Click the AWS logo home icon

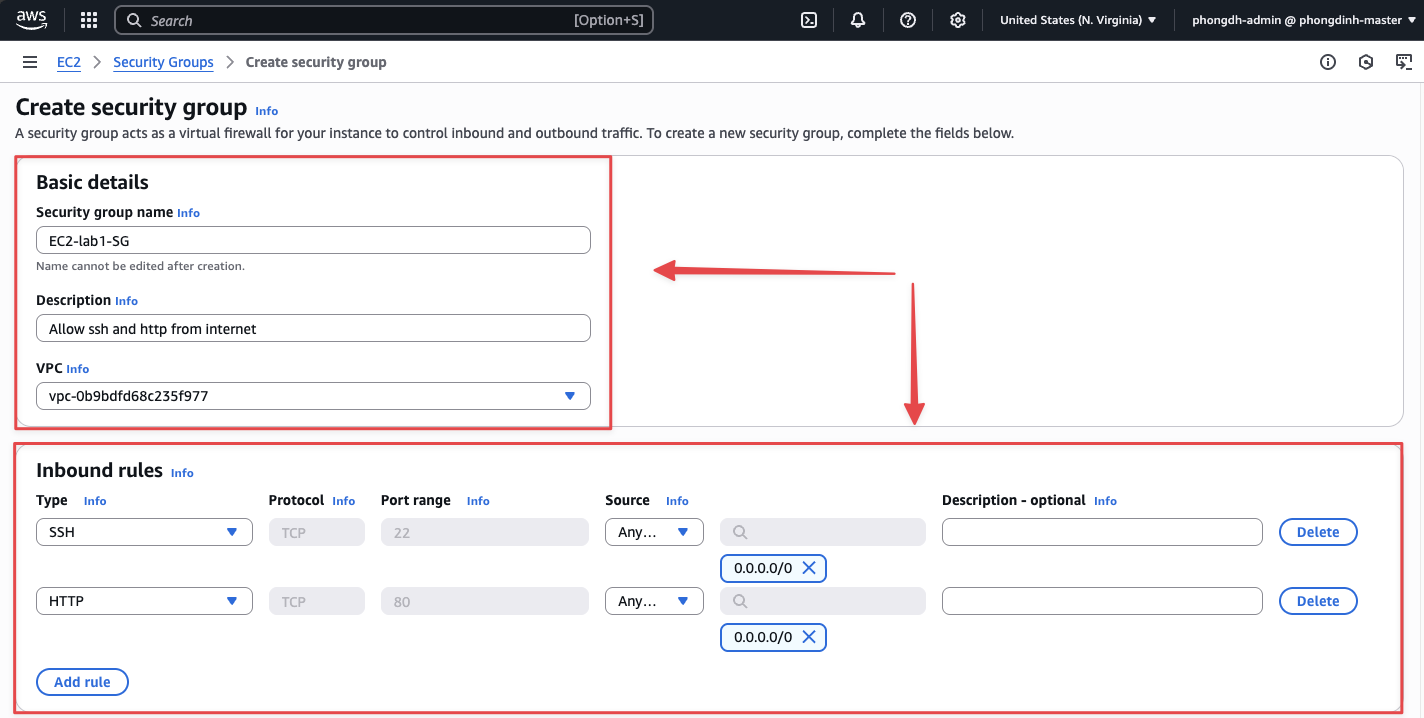coord(31,20)
